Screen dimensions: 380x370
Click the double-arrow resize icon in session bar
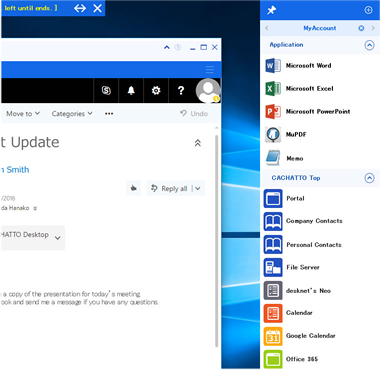point(80,8)
